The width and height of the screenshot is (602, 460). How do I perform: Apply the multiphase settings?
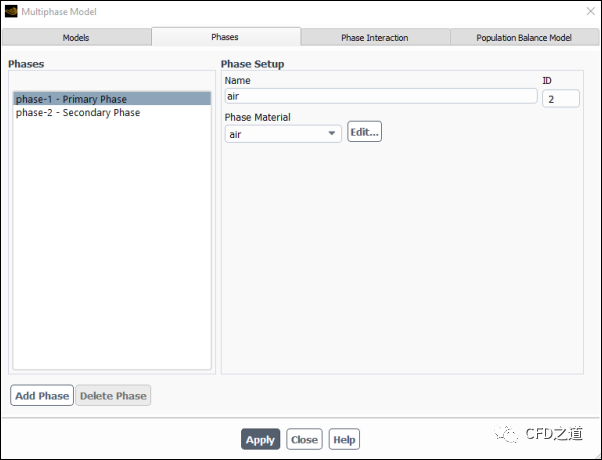pyautogui.click(x=260, y=439)
